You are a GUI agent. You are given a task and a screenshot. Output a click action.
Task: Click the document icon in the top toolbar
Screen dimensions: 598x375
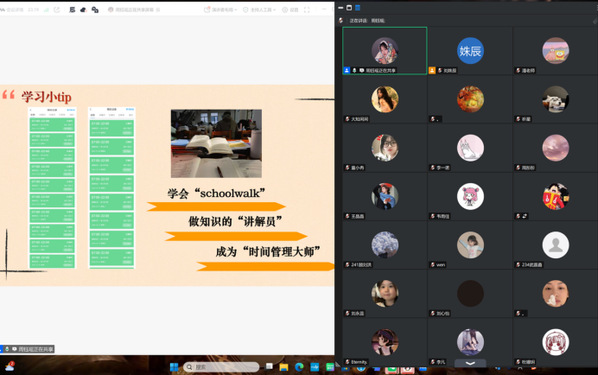click(x=72, y=10)
